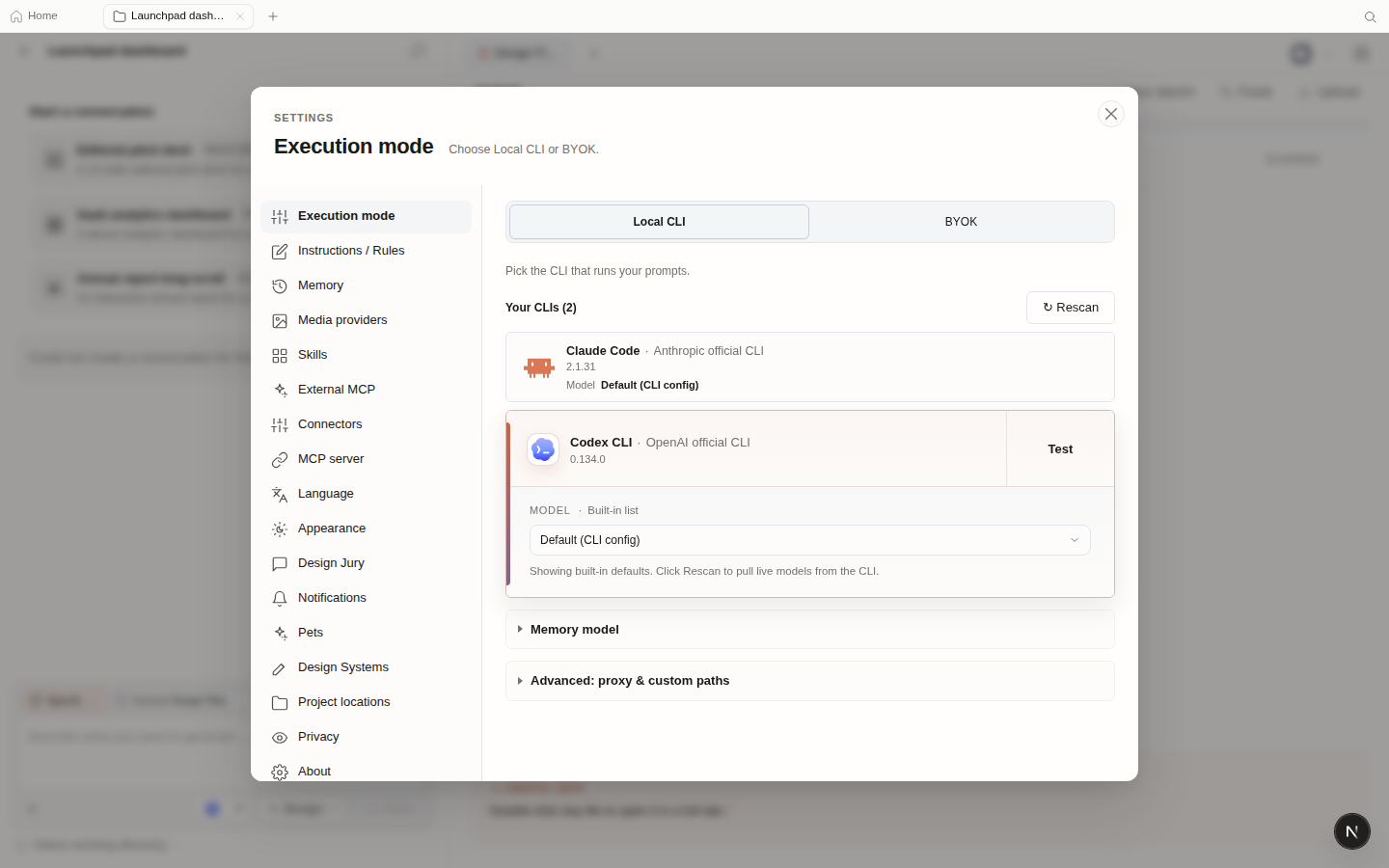Screen dimensions: 1389x868
Task: Click "Pick the CLI that runs your prompts."
Action: tap(597, 271)
